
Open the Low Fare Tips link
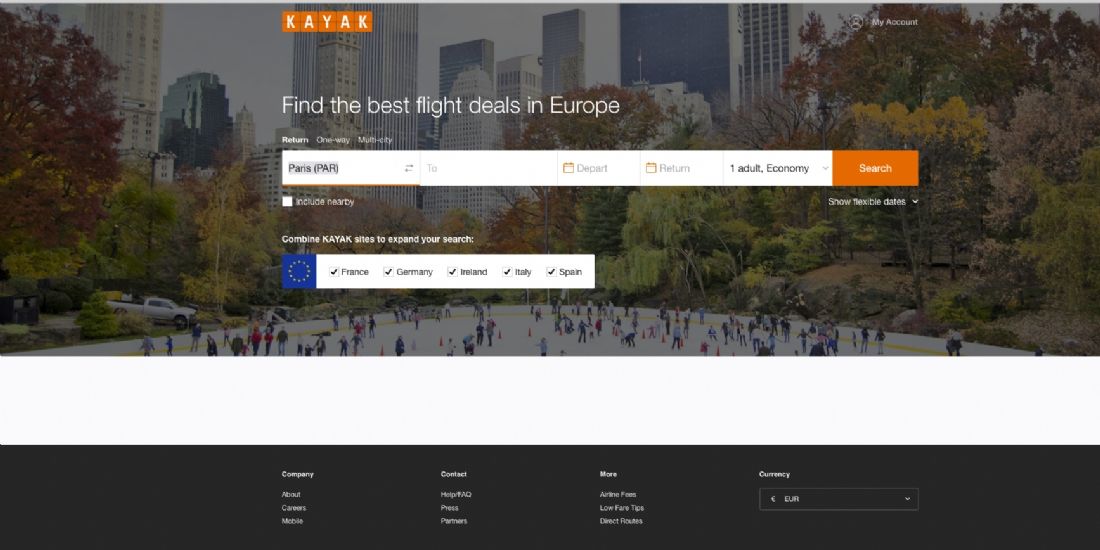point(622,508)
